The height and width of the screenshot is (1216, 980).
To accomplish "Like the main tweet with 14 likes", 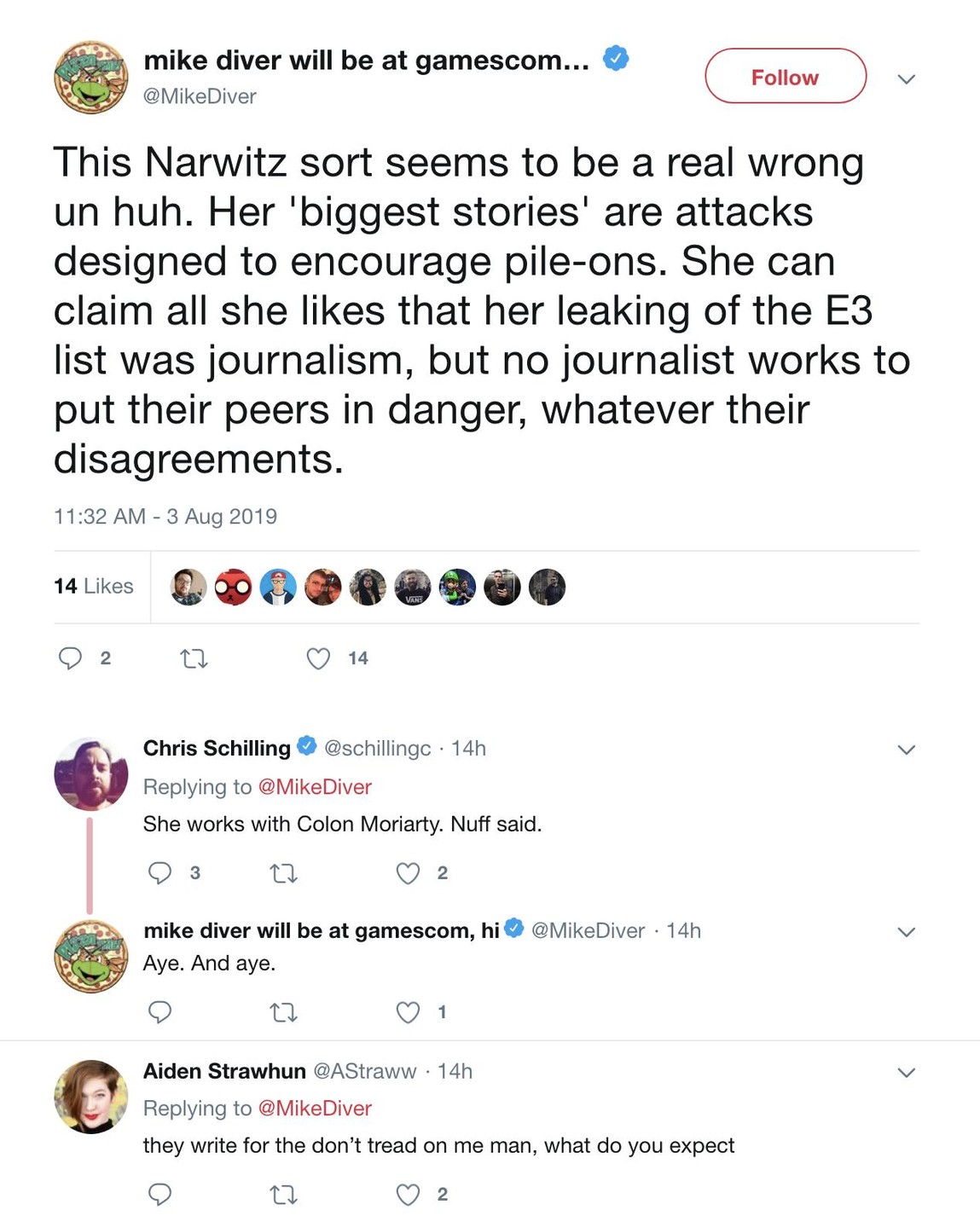I will [x=318, y=658].
